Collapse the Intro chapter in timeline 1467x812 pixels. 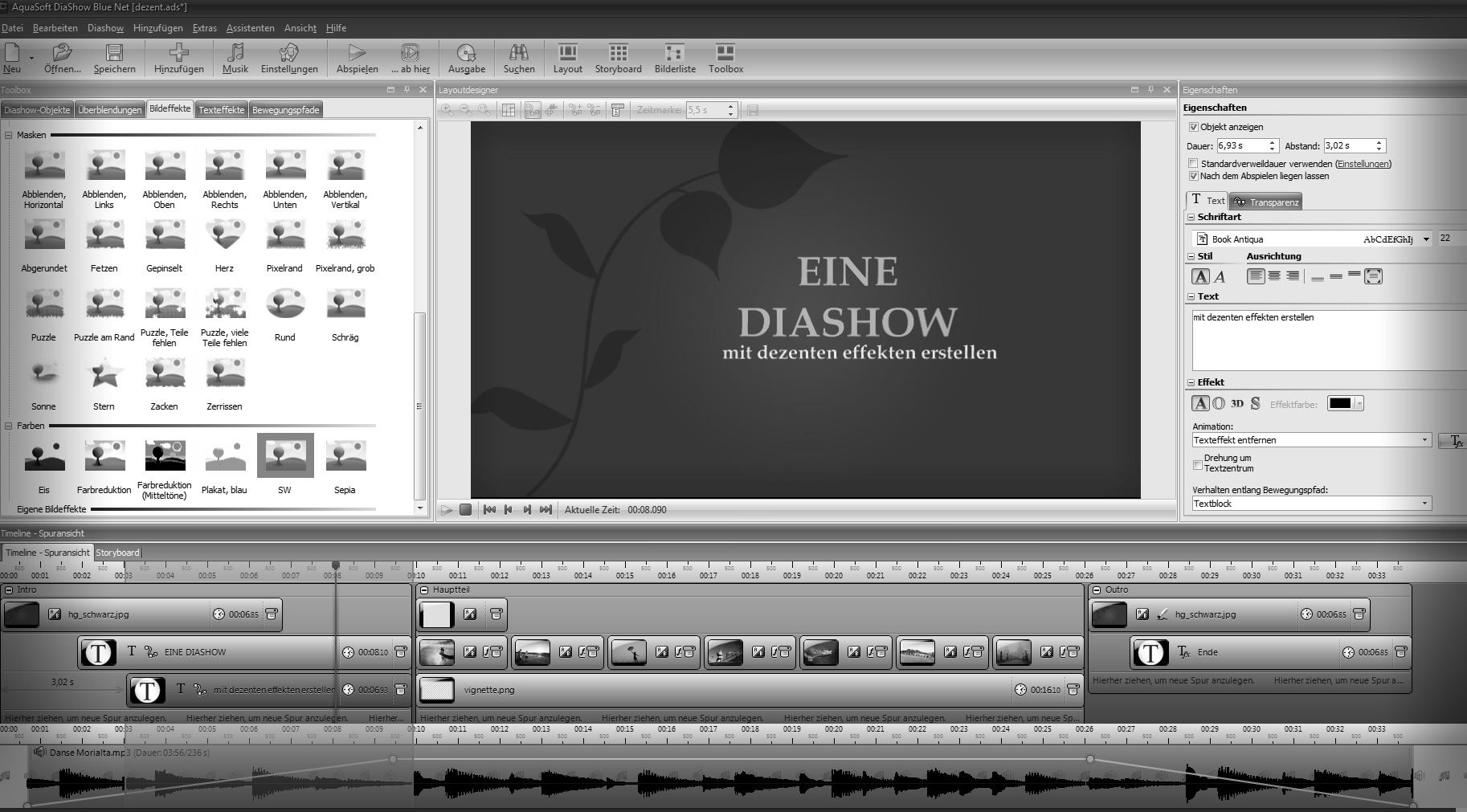point(9,590)
